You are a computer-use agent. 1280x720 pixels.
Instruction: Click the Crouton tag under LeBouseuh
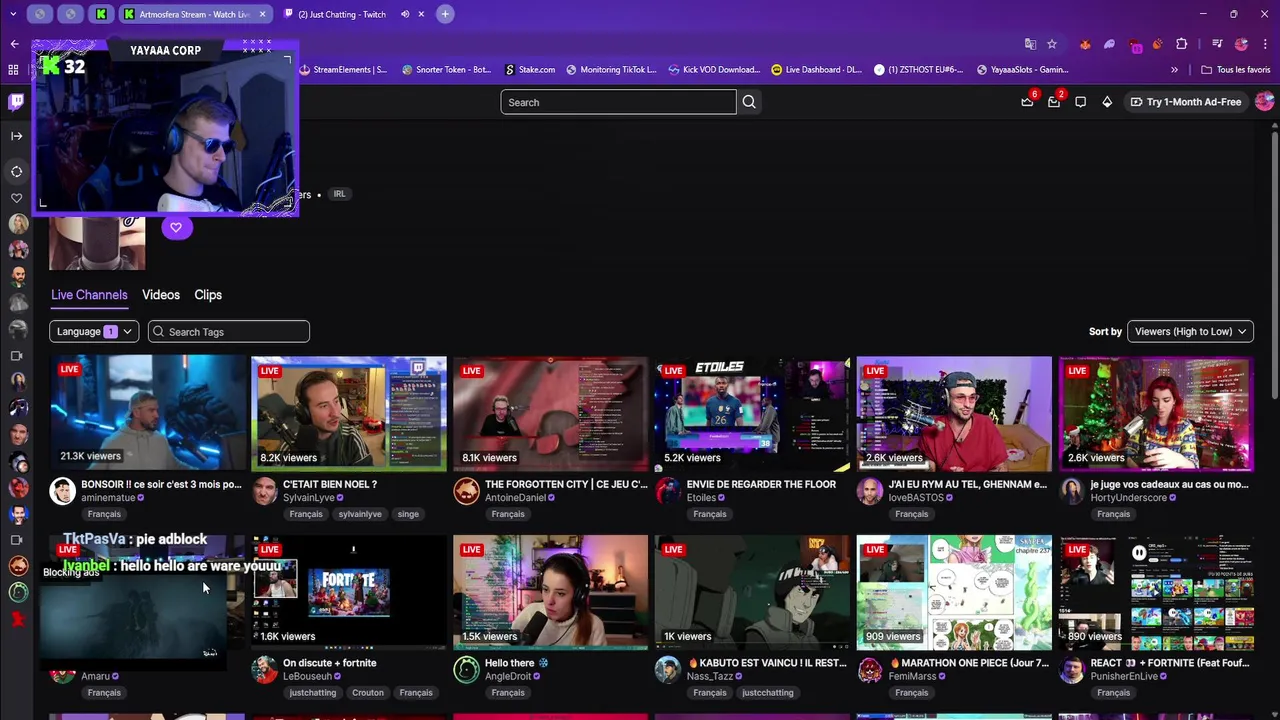(x=367, y=693)
